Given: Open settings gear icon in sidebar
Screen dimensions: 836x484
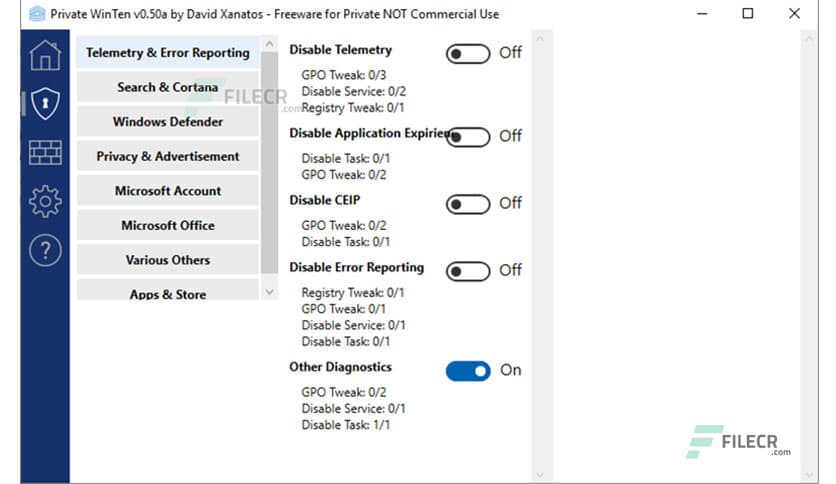Looking at the screenshot, I should [45, 202].
